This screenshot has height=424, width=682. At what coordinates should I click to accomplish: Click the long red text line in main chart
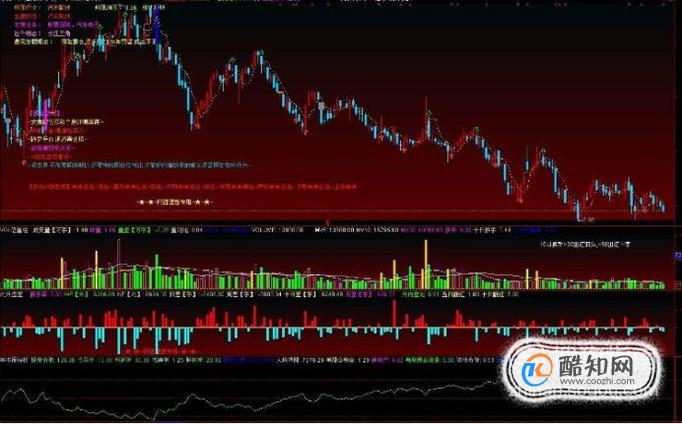(193, 187)
